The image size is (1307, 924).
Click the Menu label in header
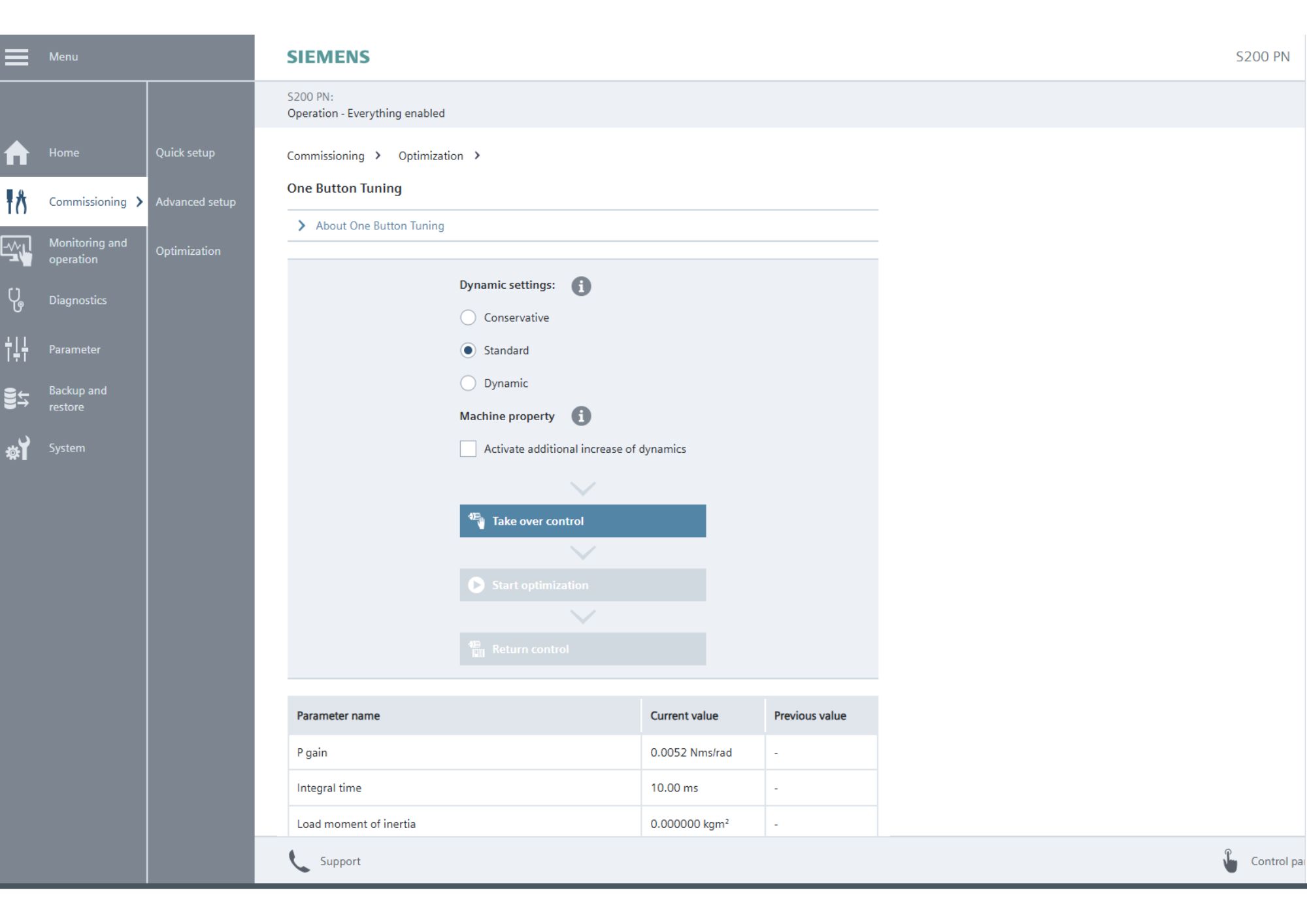click(x=63, y=57)
